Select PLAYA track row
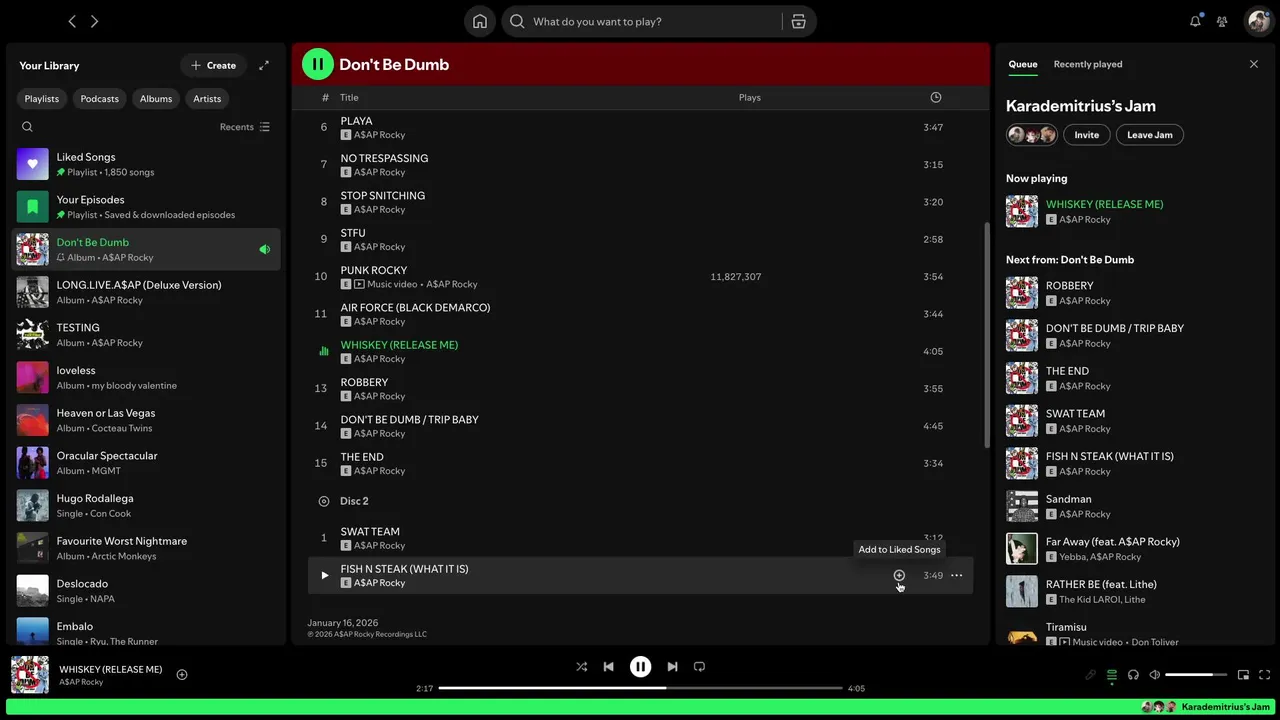The image size is (1280, 720). tap(640, 127)
